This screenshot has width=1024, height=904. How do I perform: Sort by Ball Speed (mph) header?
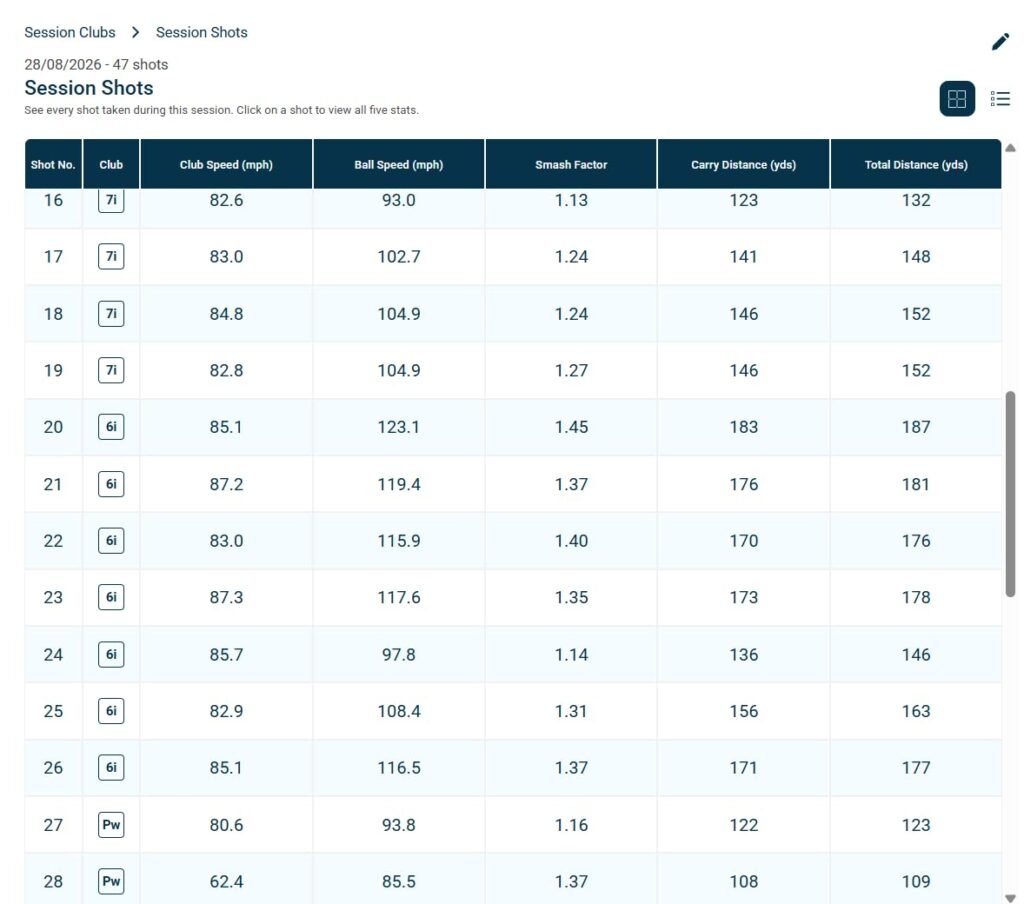click(x=398, y=165)
